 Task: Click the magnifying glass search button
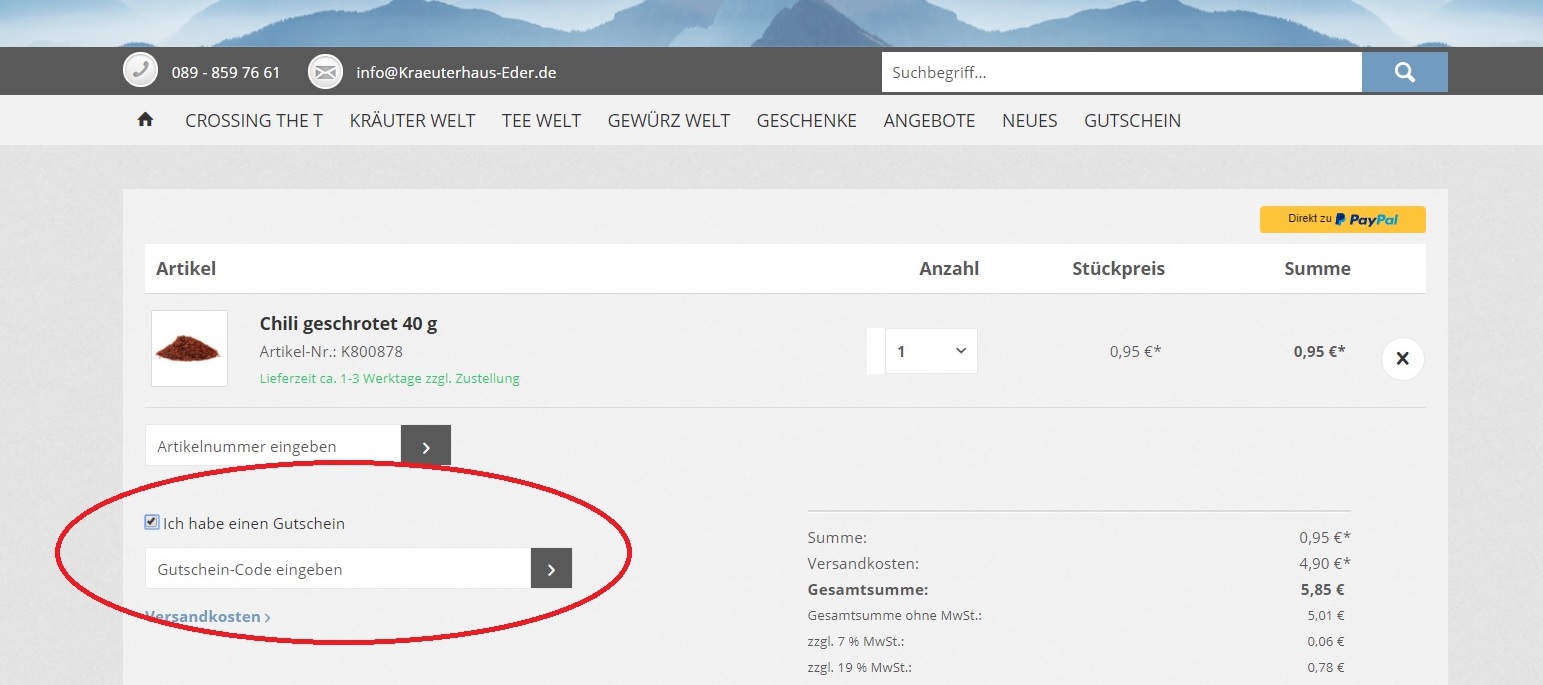click(1404, 72)
